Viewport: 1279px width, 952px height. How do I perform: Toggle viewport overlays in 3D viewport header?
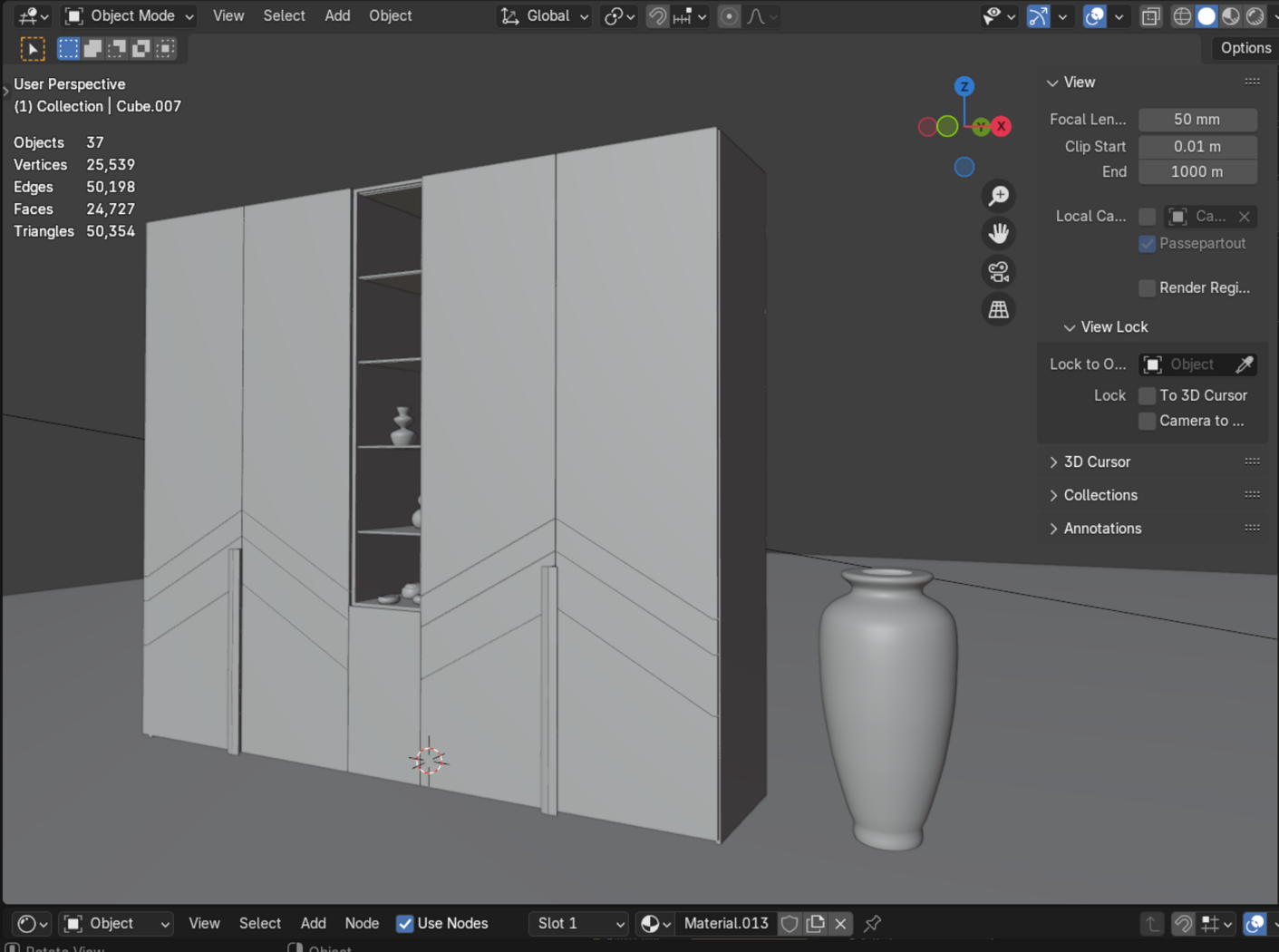click(1095, 16)
